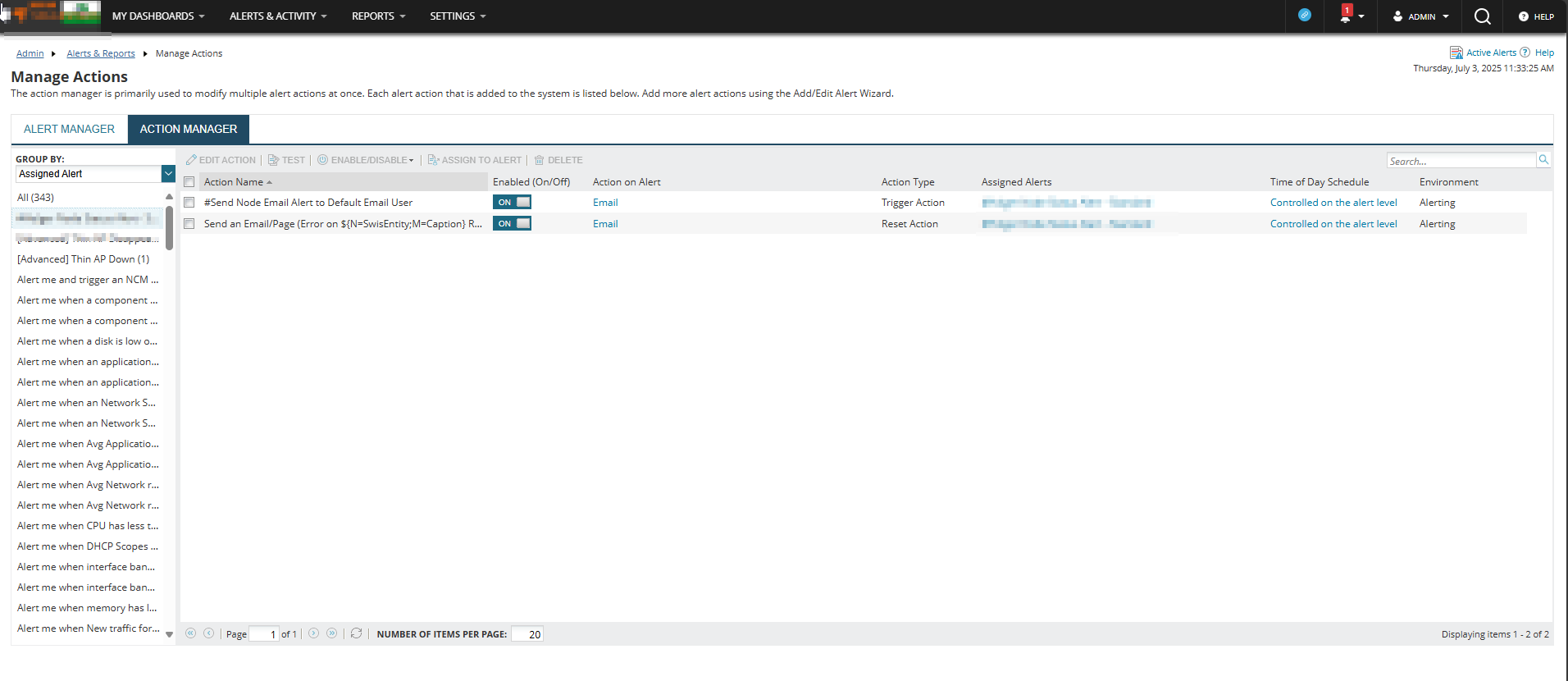Expand the Alerts & Activity menu
The image size is (1568, 681).
point(278,16)
